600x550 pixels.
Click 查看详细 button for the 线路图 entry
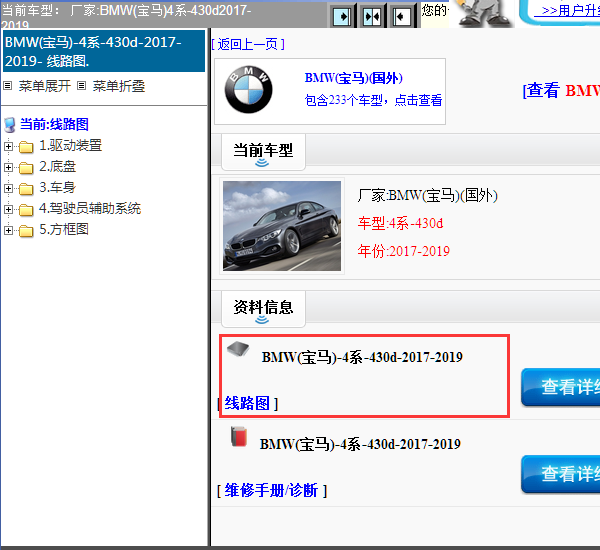(561, 387)
